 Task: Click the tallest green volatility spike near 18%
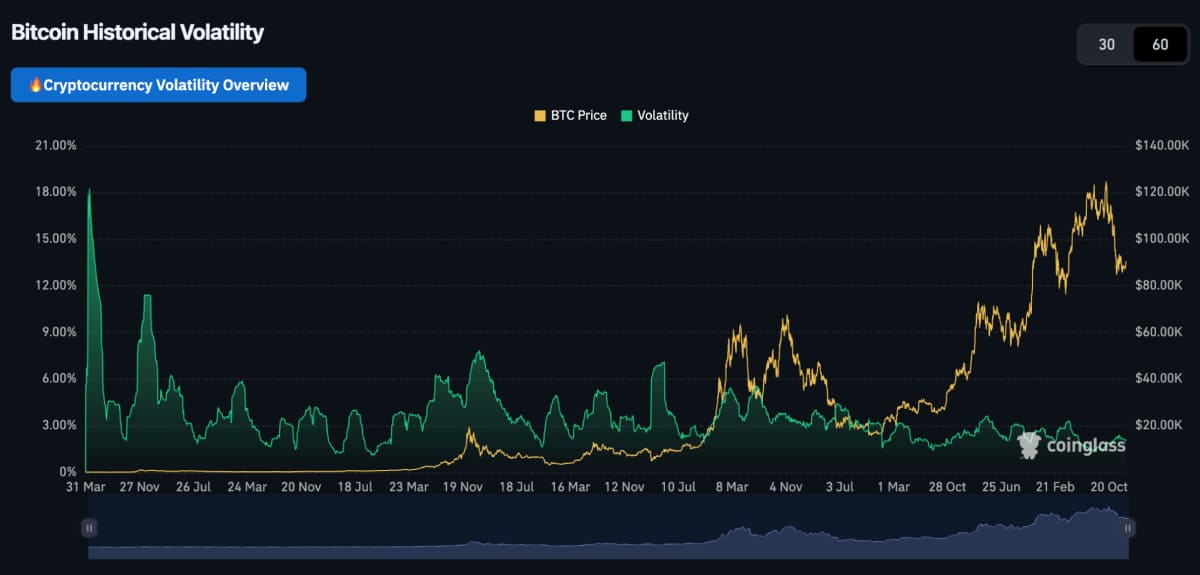click(x=90, y=190)
